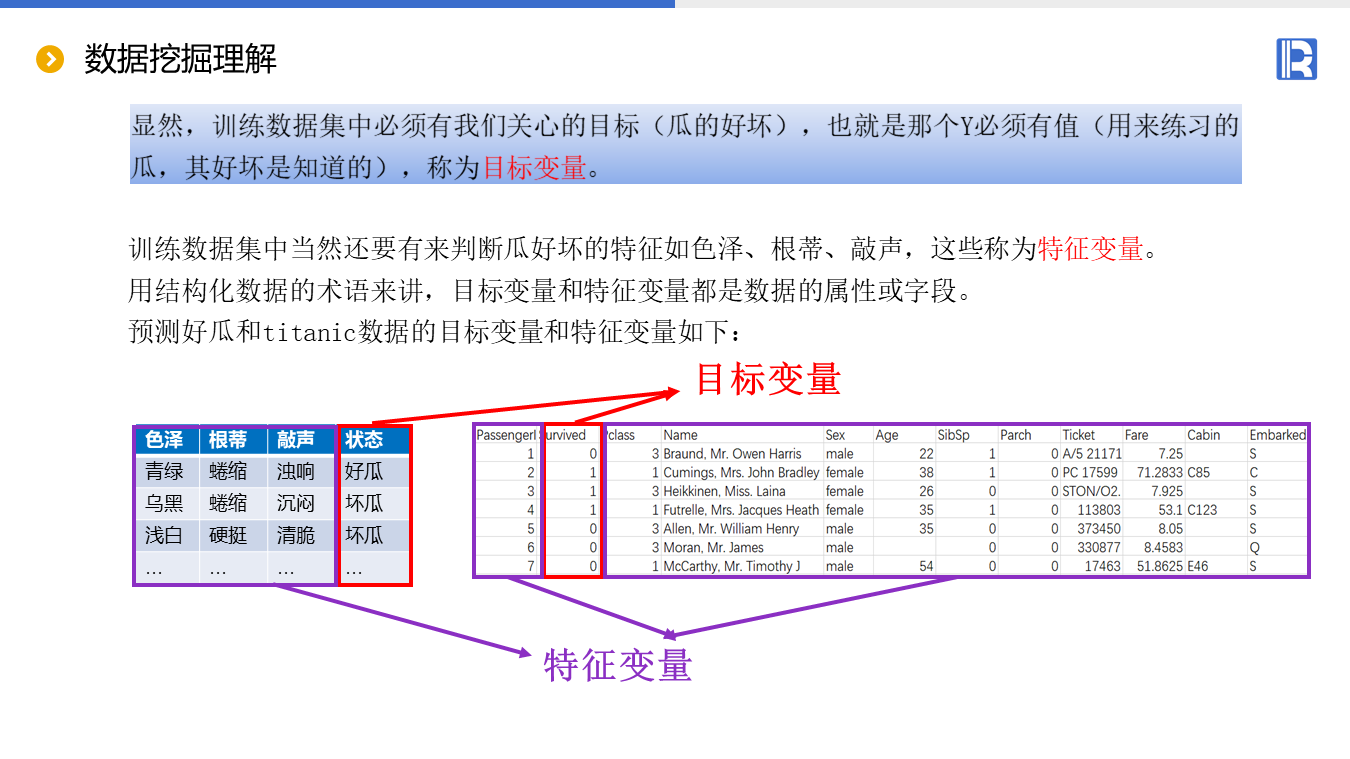
Task: Select the 敲声 column header
Action: click(x=296, y=439)
